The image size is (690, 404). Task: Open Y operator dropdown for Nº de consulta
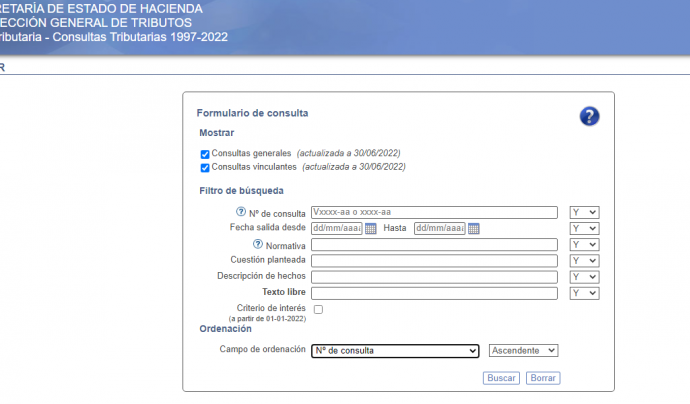point(583,213)
